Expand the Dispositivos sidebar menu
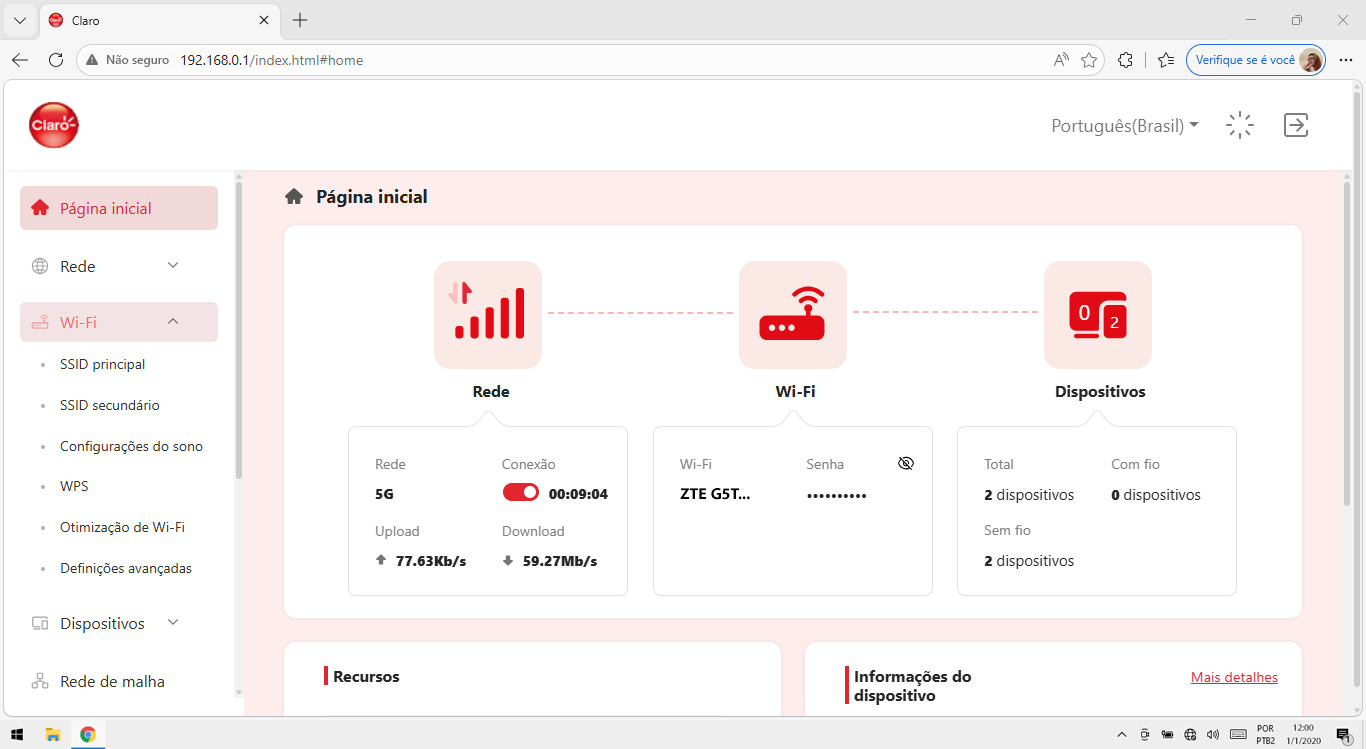Image resolution: width=1366 pixels, height=749 pixels. [x=119, y=623]
